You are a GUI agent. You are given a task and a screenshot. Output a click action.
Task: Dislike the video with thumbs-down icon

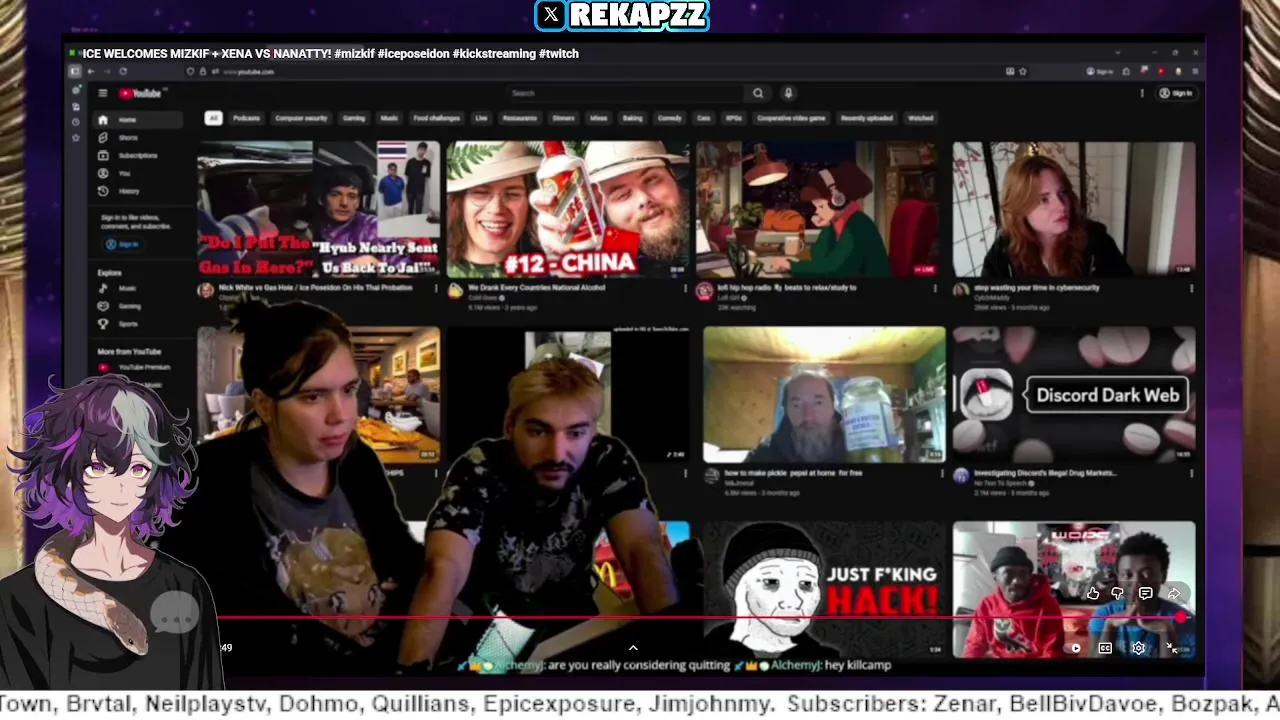[1118, 593]
